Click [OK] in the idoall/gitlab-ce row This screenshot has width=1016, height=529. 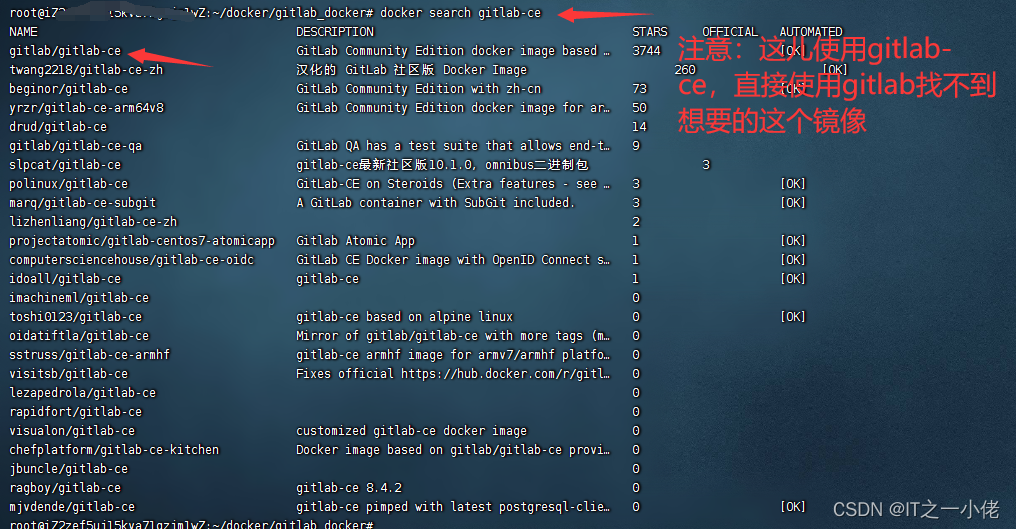(793, 279)
